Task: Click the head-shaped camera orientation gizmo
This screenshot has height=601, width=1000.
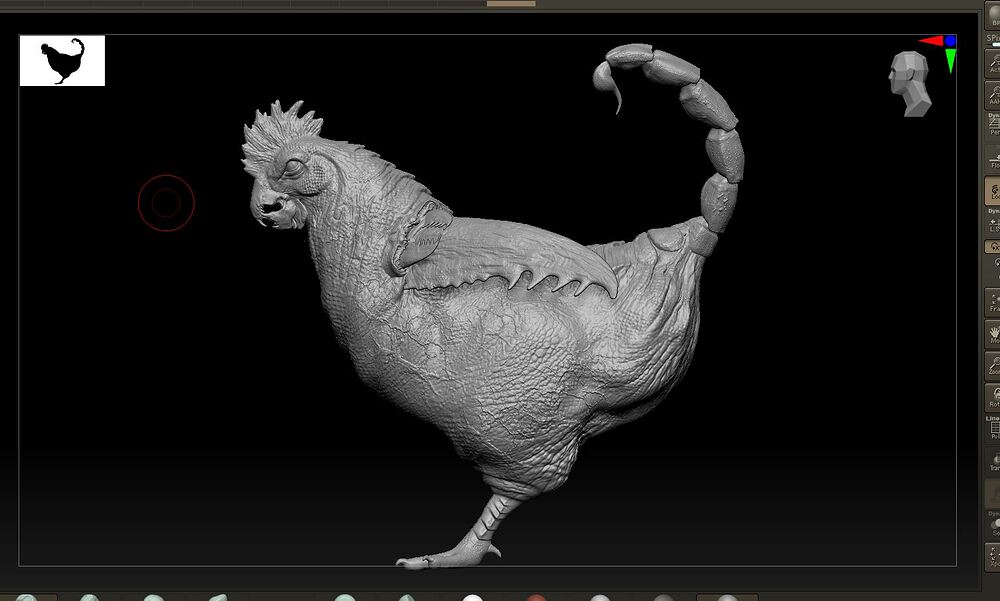Action: (910, 84)
